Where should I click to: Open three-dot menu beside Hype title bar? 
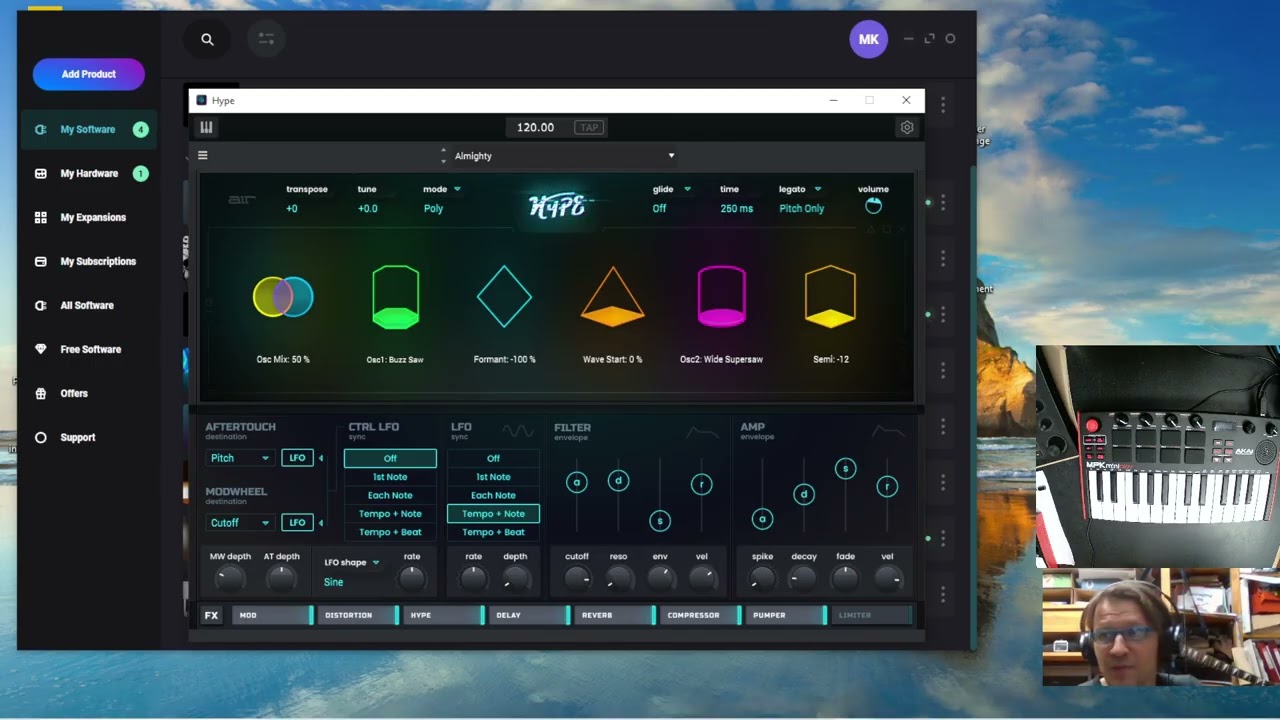point(942,104)
